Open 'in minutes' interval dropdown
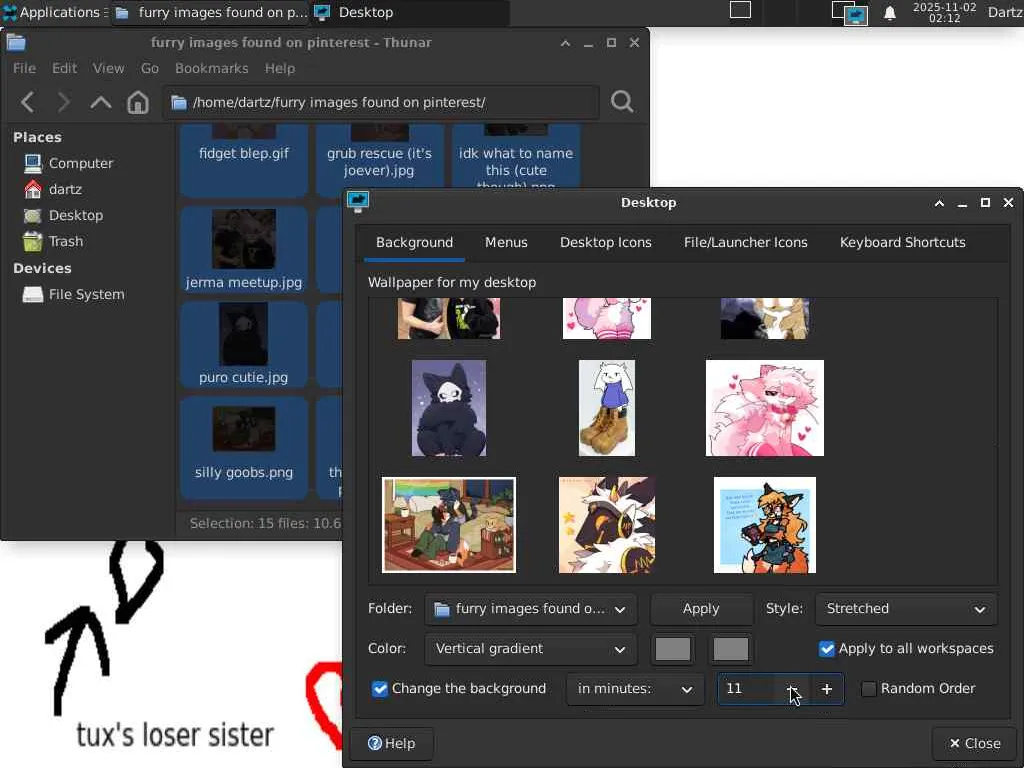 [x=635, y=689]
